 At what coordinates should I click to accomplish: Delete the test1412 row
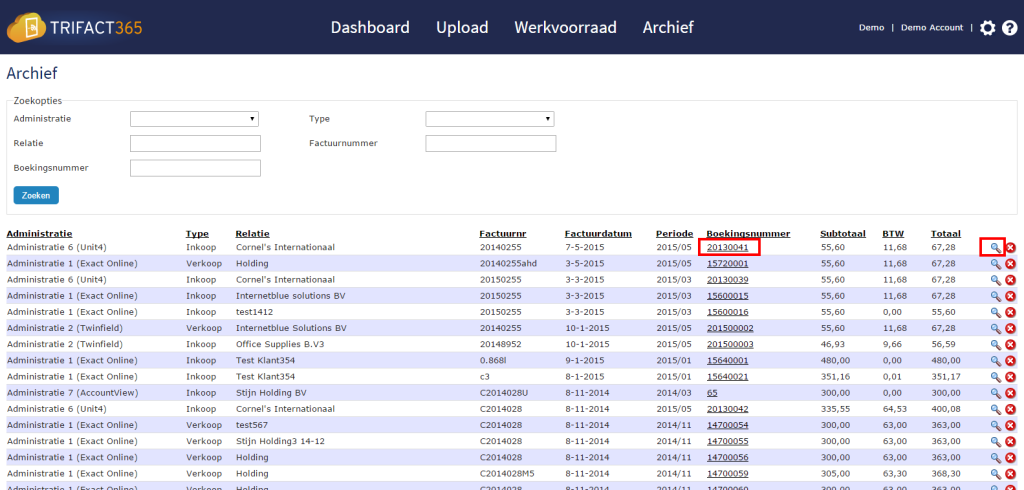tap(1010, 312)
